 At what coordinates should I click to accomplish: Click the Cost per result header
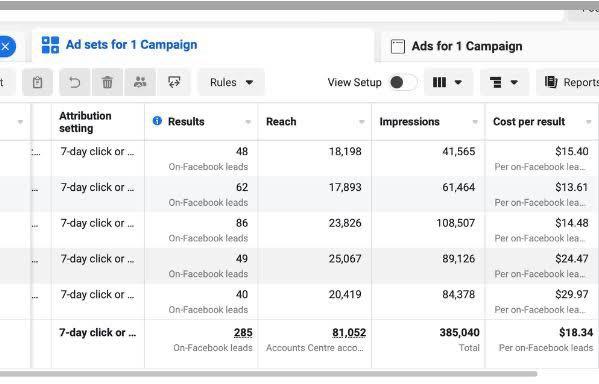(x=529, y=122)
